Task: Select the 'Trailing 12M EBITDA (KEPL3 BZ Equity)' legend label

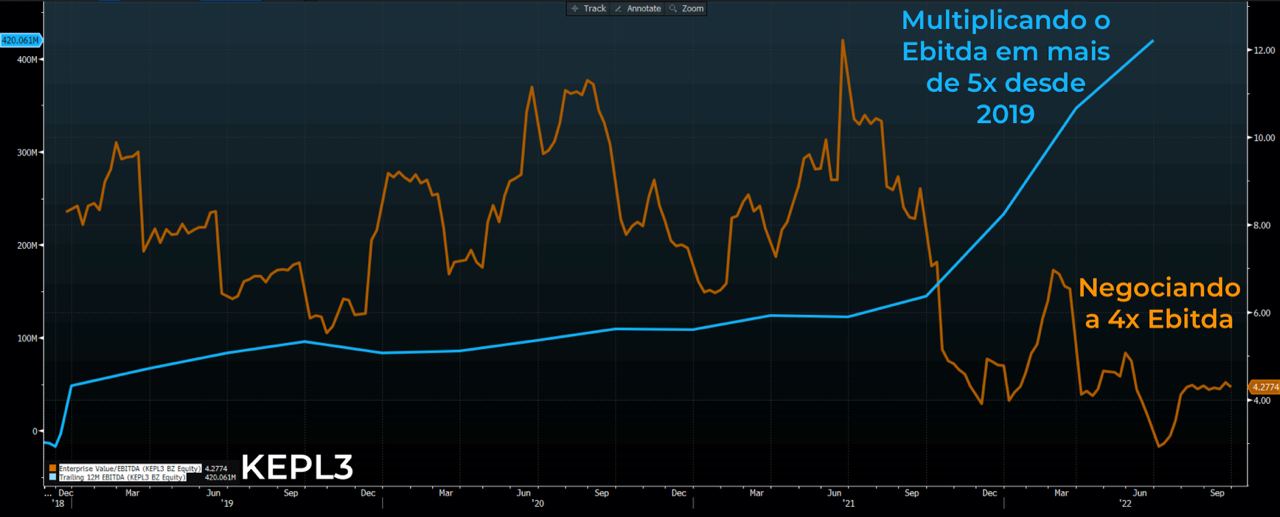Action: click(x=122, y=478)
